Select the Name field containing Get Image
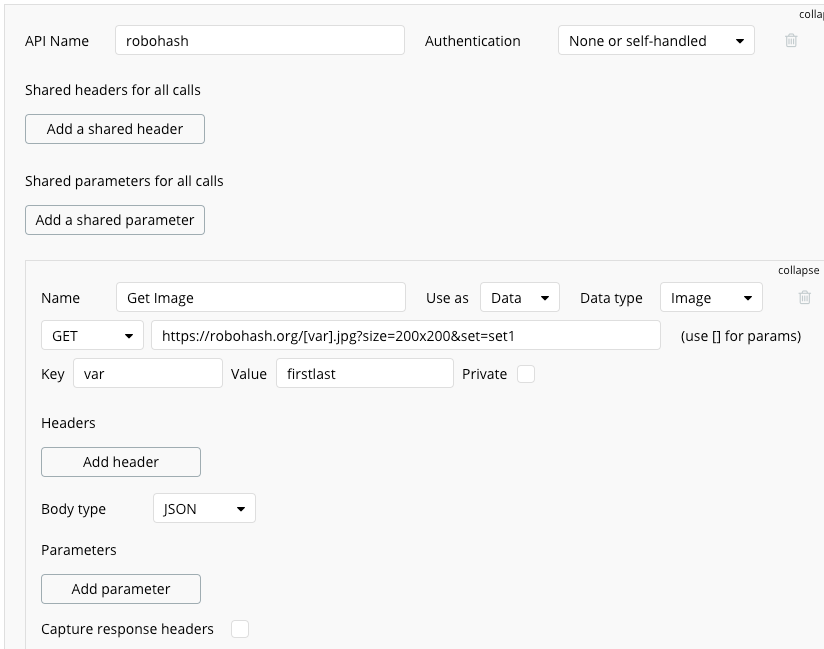Viewport: 824px width, 649px height. (x=260, y=297)
